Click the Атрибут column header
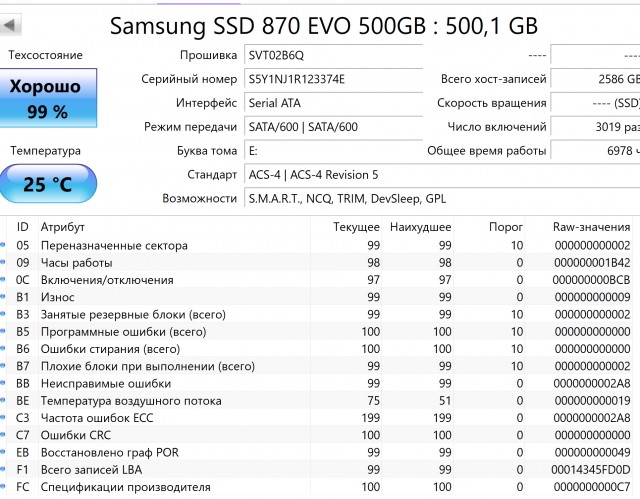The height and width of the screenshot is (499, 640). [63, 227]
